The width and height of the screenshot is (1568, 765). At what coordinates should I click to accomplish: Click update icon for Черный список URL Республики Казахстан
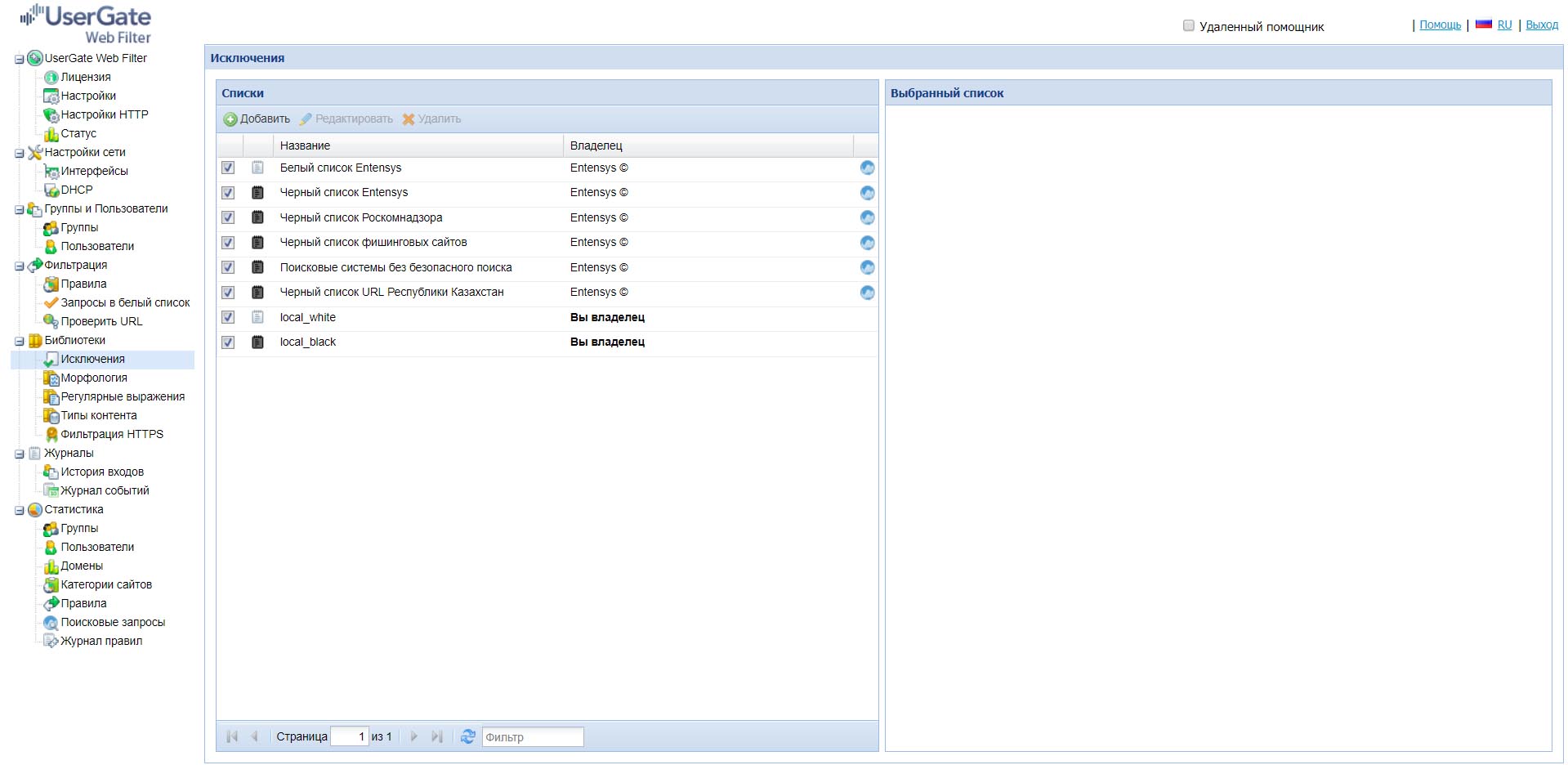867,293
